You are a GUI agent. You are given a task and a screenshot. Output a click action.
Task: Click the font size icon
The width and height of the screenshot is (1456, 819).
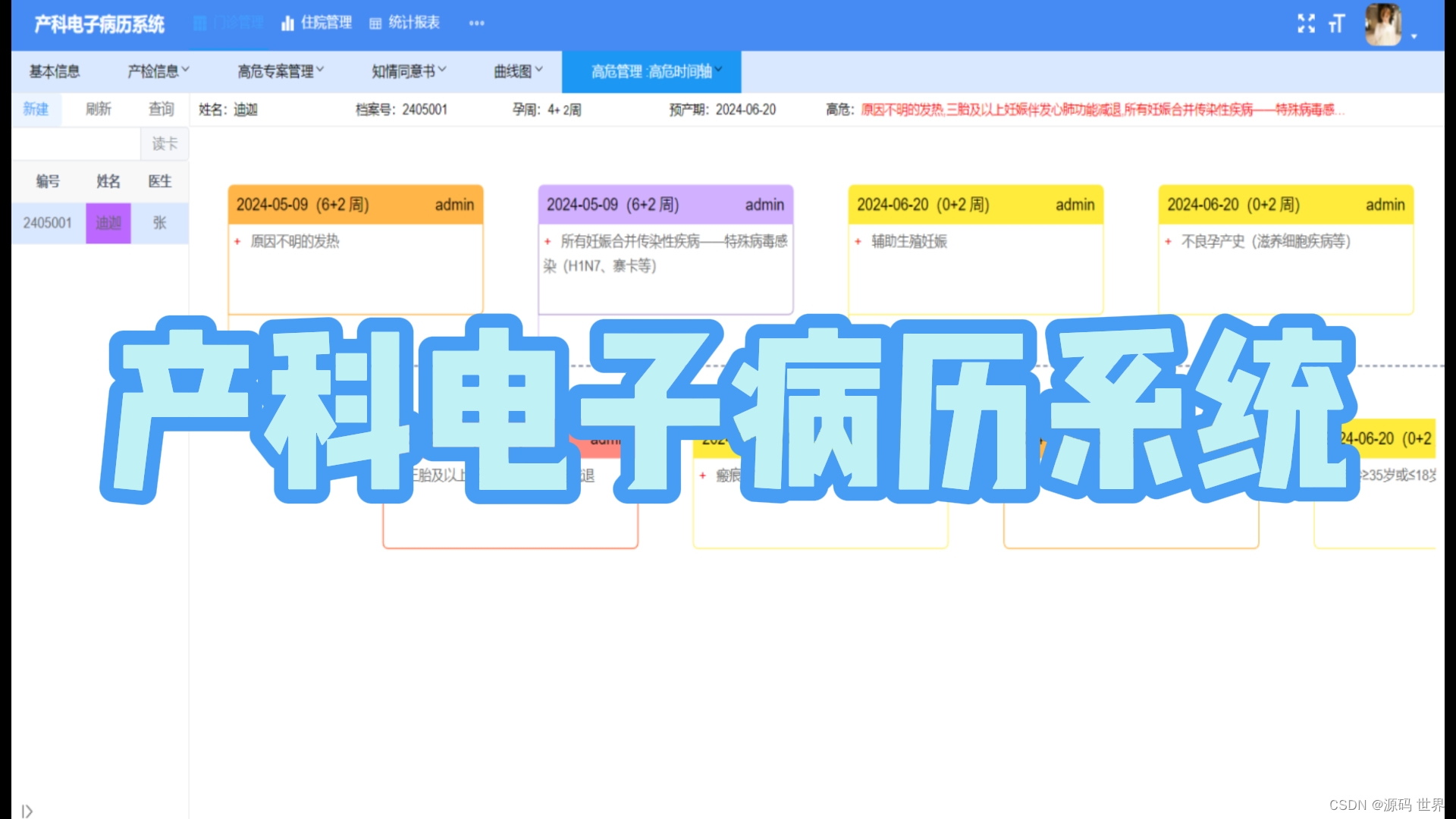point(1336,24)
